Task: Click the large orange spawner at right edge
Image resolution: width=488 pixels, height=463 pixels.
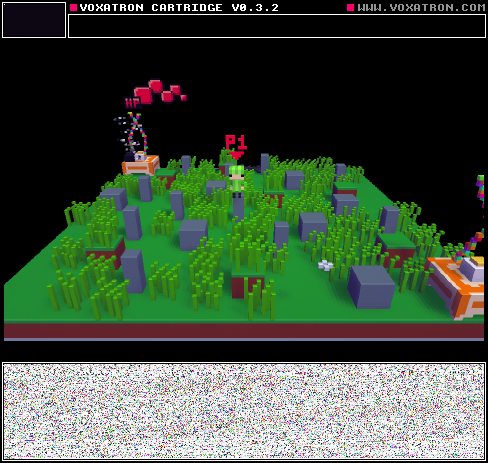Action: (x=457, y=286)
